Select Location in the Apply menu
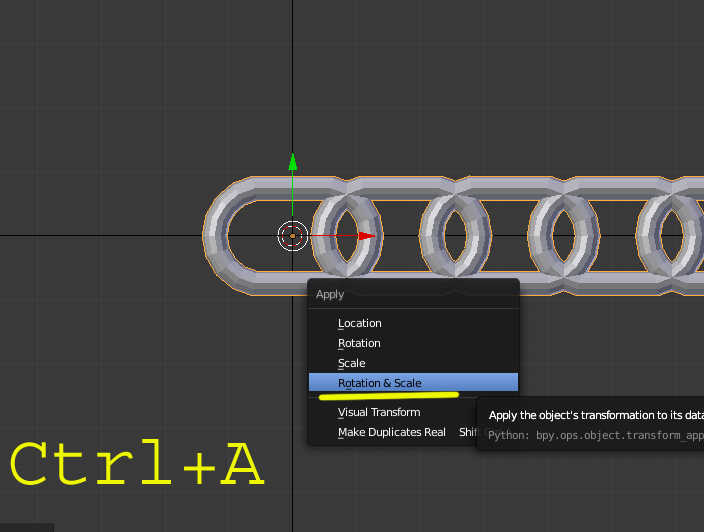Viewport: 704px width, 532px height. tap(413, 323)
